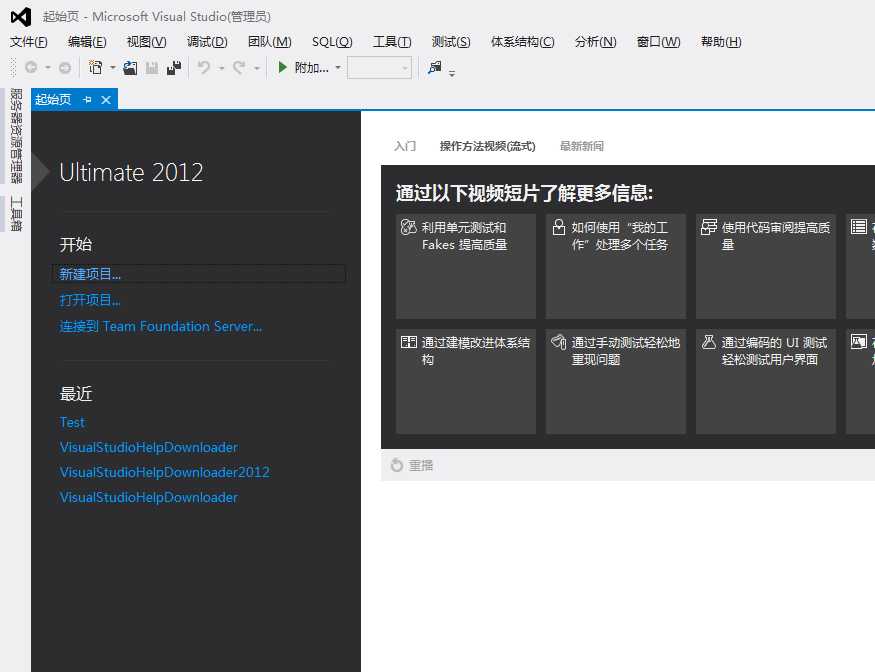Click the 新建项目... link
875x672 pixels.
90,274
